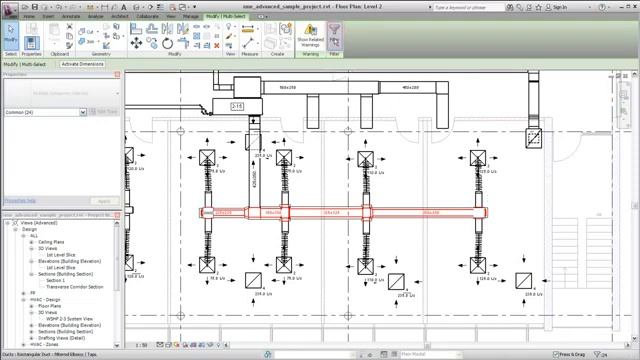Click the Save icon in quick access toolbar

tap(35, 7)
